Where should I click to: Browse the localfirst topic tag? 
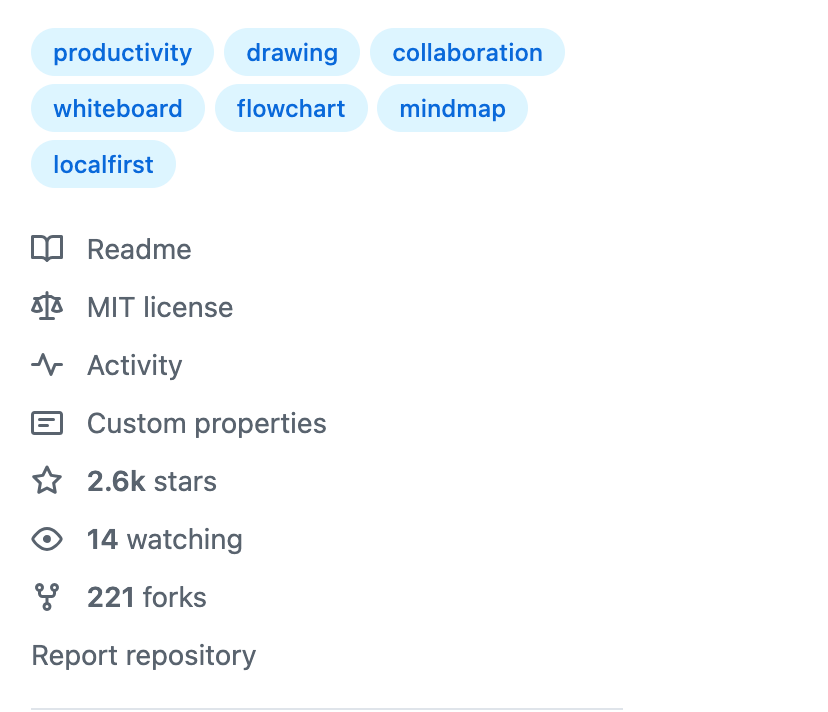103,164
